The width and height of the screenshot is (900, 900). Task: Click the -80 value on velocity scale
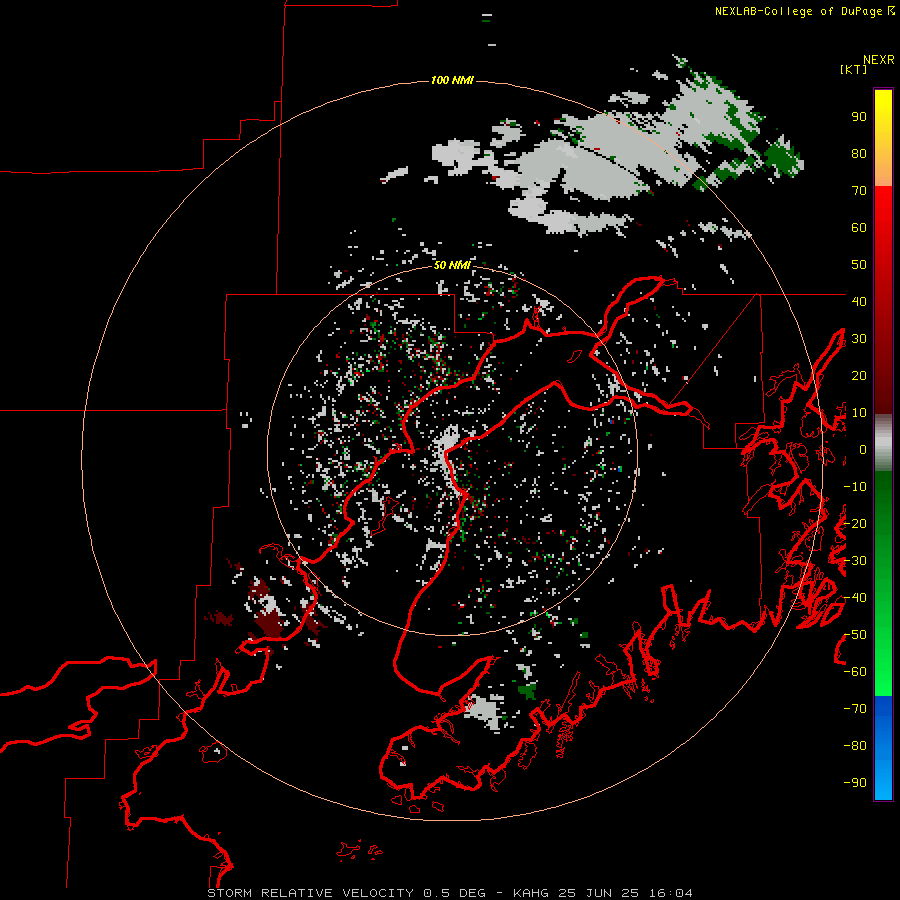point(855,746)
